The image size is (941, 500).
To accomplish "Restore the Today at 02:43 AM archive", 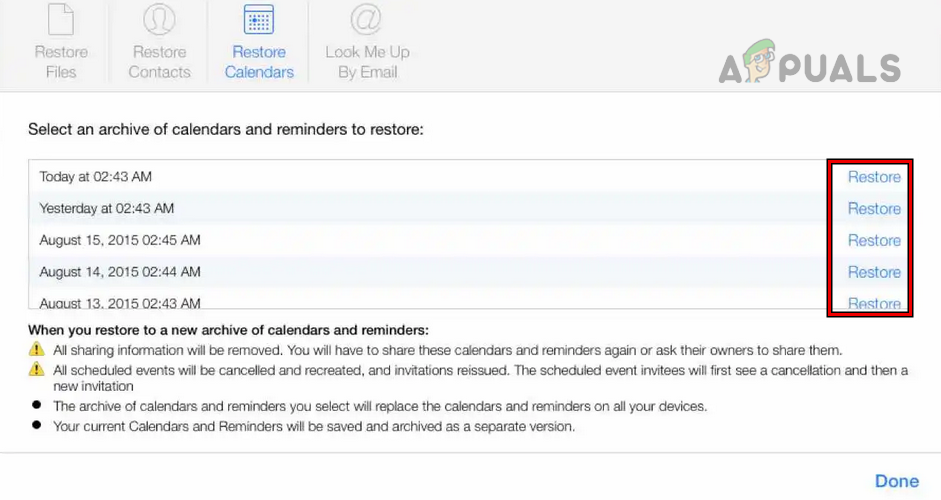I will [x=874, y=177].
